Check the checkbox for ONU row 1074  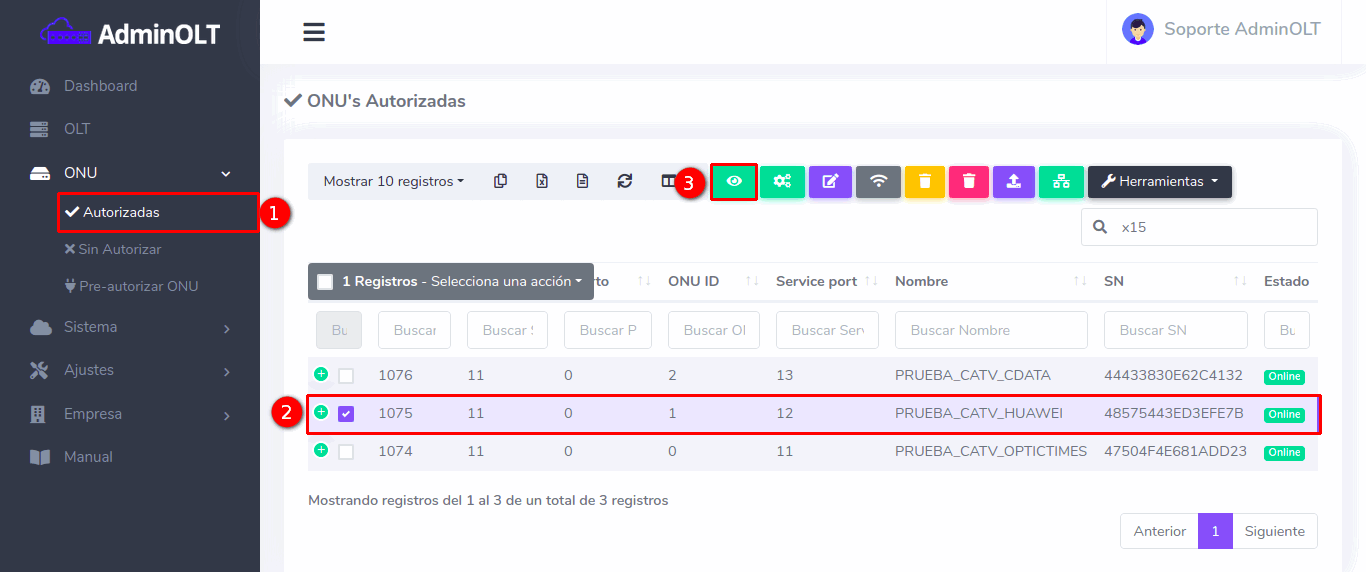point(346,452)
